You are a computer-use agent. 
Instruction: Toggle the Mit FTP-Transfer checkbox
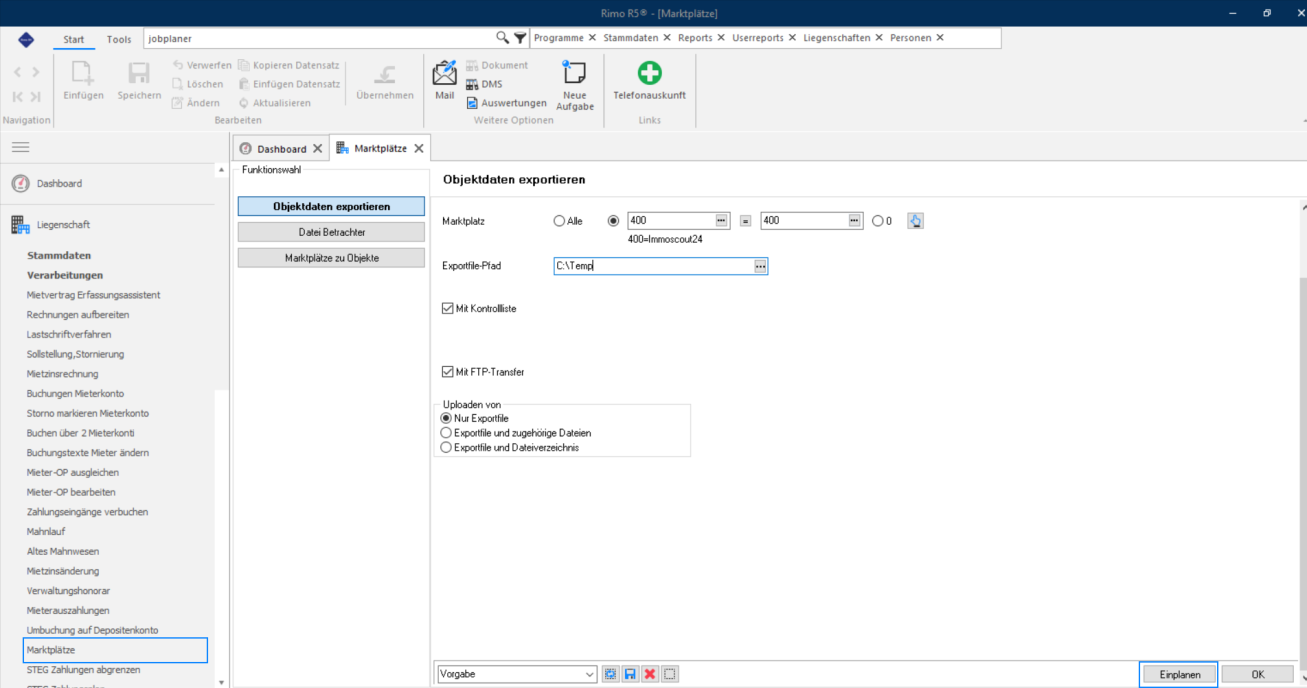(448, 372)
